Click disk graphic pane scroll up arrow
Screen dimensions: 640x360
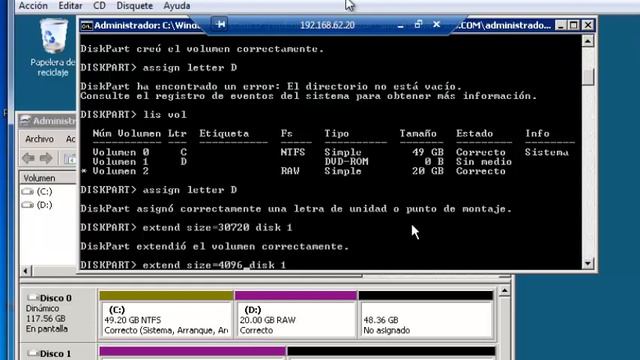(x=504, y=291)
